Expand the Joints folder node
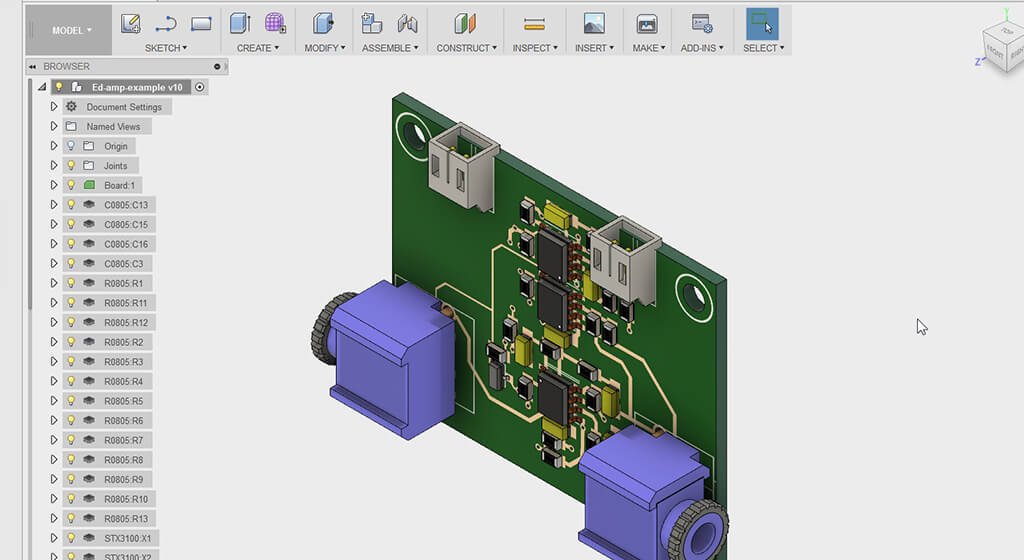 coord(54,165)
